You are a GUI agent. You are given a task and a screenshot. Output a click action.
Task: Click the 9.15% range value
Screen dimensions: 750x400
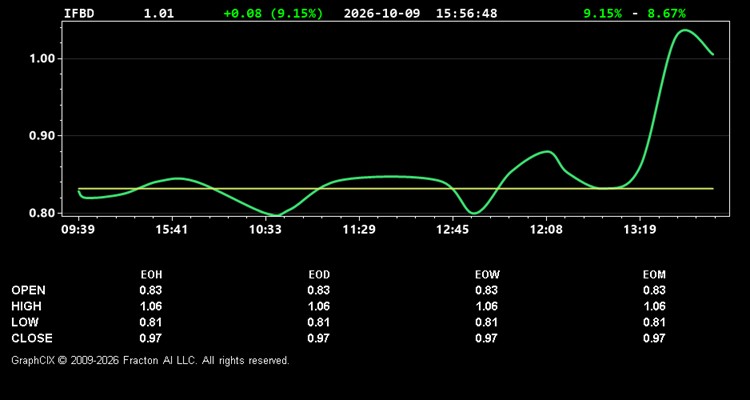coord(602,13)
